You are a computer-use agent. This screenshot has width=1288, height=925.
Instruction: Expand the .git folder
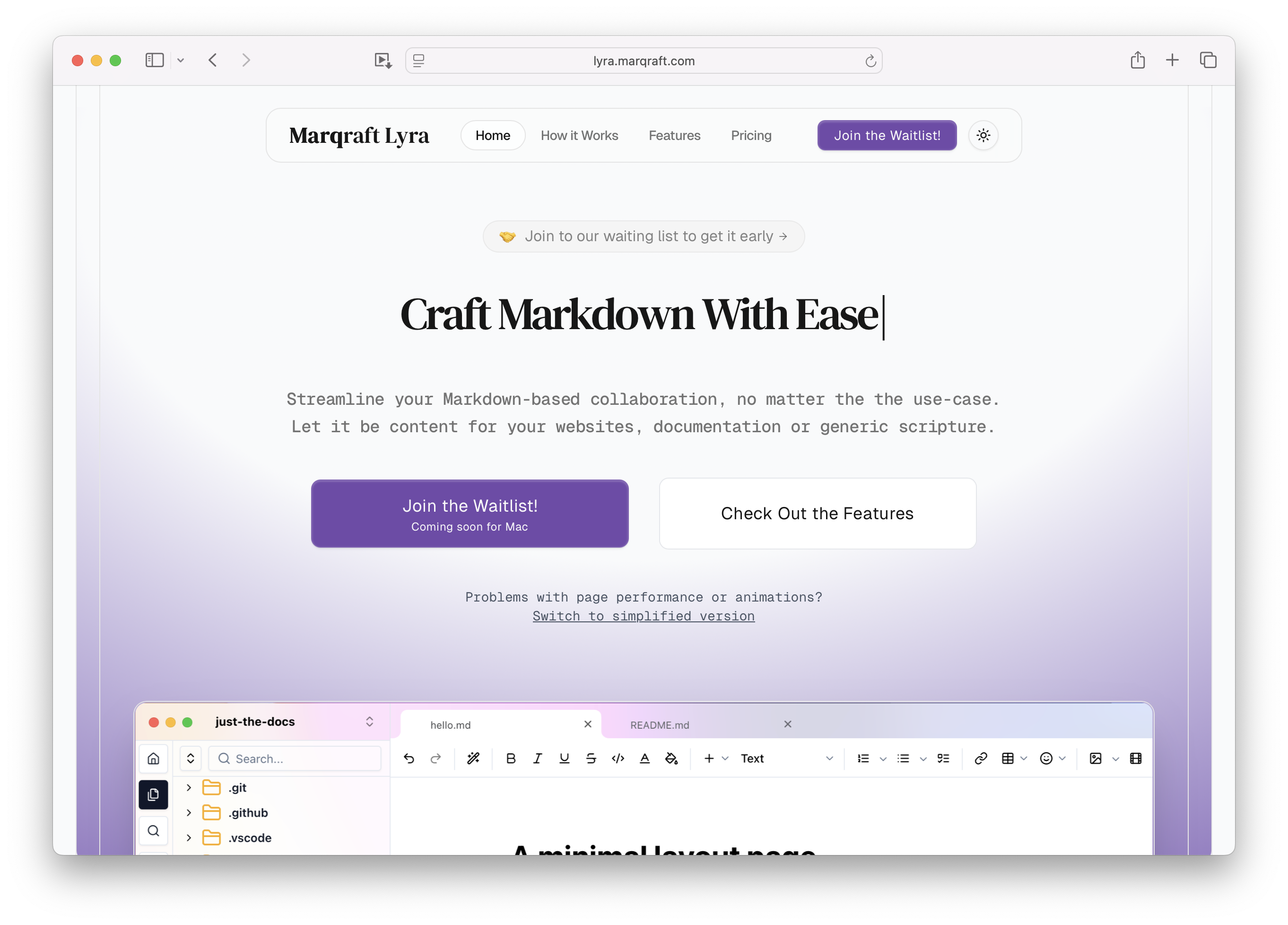point(189,787)
